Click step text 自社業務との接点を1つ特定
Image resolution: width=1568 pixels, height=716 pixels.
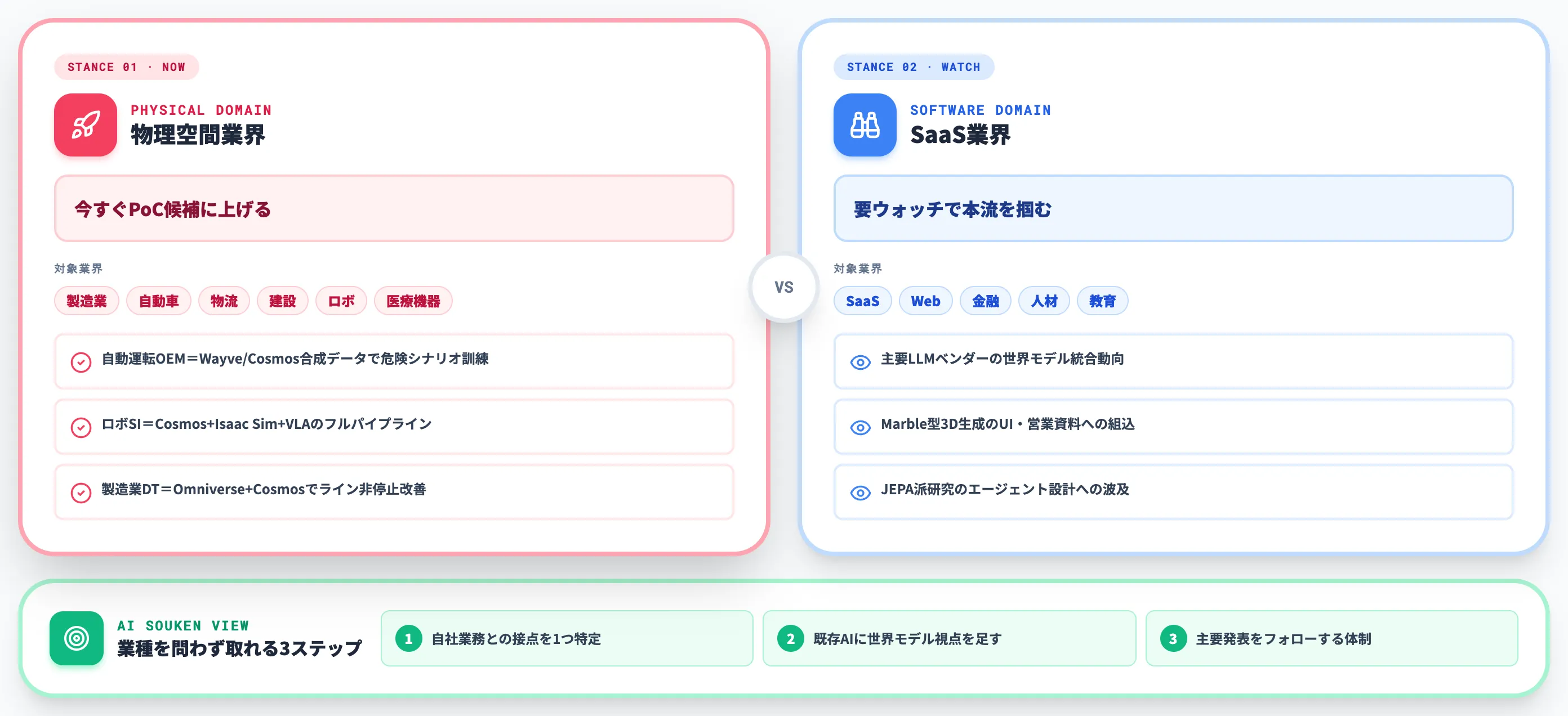516,639
